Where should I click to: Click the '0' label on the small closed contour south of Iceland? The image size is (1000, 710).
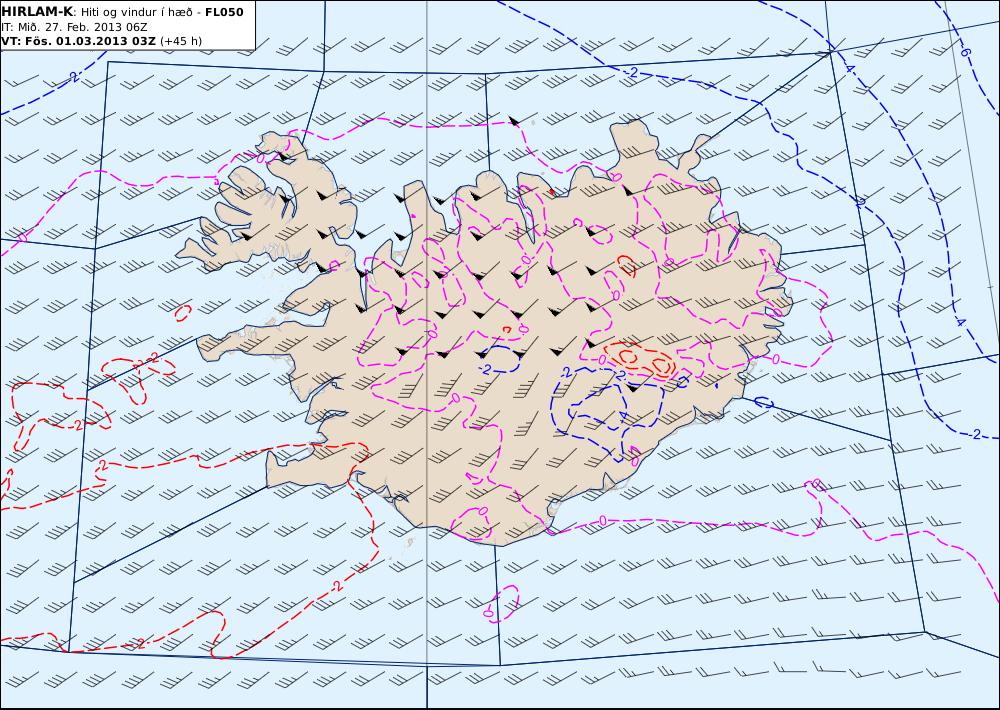pyautogui.click(x=488, y=613)
